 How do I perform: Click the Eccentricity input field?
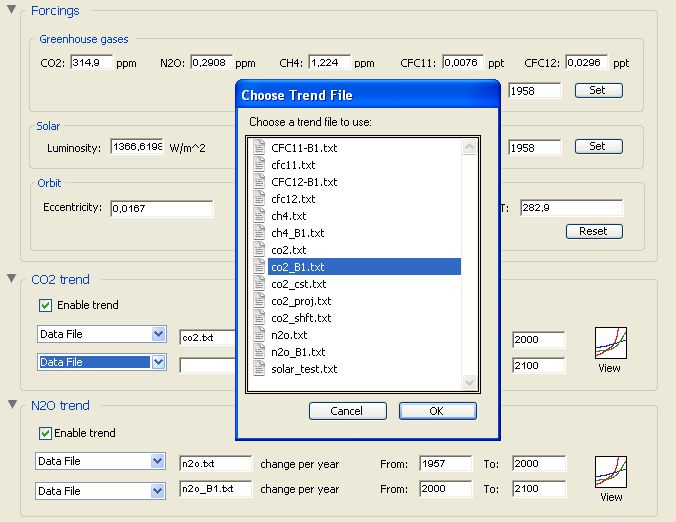click(161, 209)
